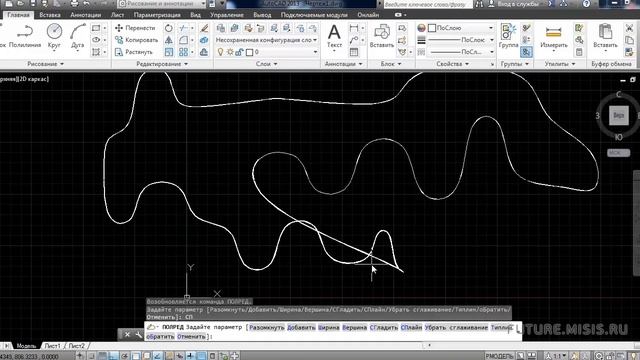The image size is (640, 360).
Task: Open the Параметризация ribbon tab
Action: pyautogui.click(x=157, y=15)
